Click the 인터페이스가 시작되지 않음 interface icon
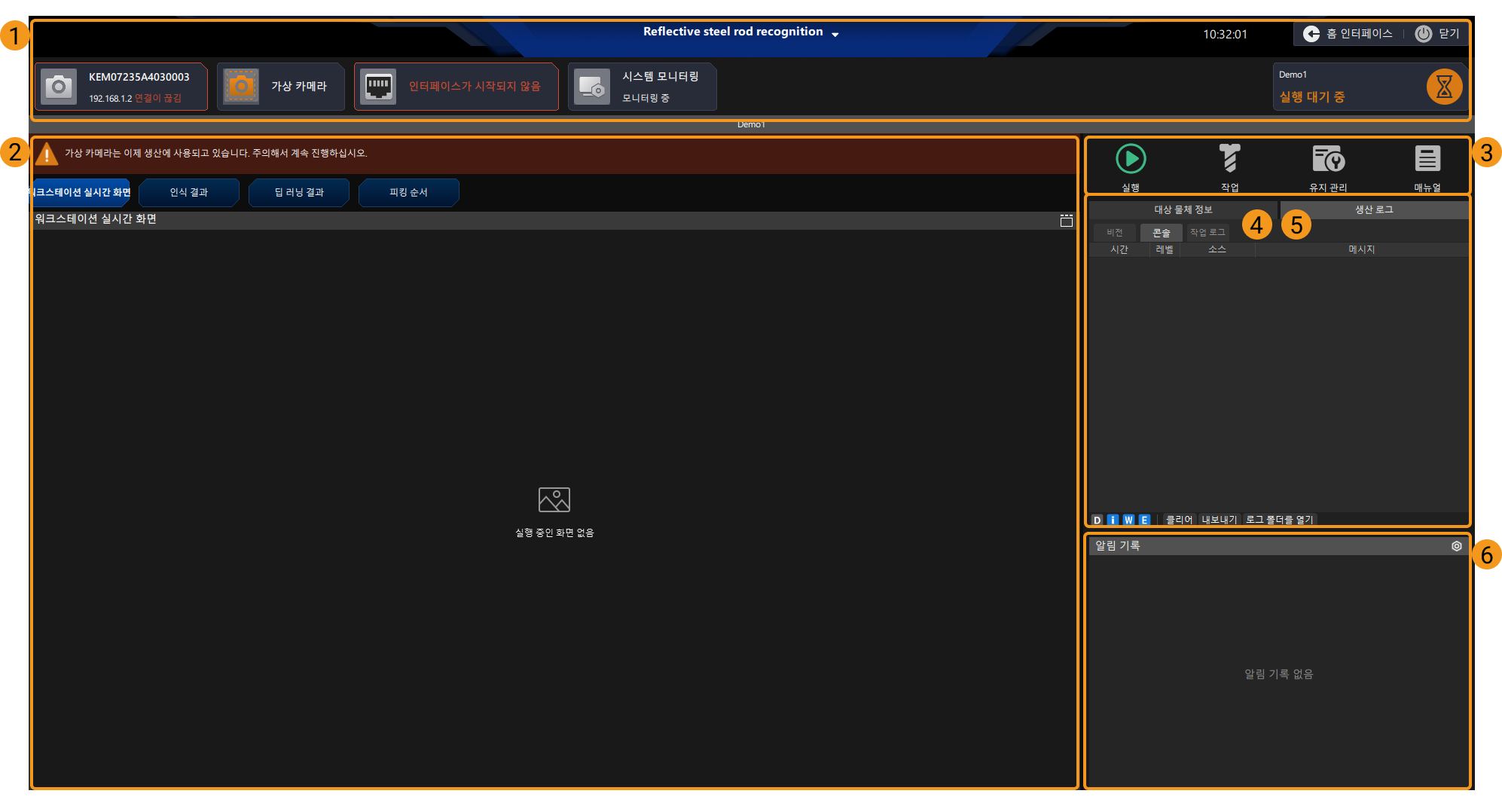The height and width of the screenshot is (812, 1502). coord(378,87)
